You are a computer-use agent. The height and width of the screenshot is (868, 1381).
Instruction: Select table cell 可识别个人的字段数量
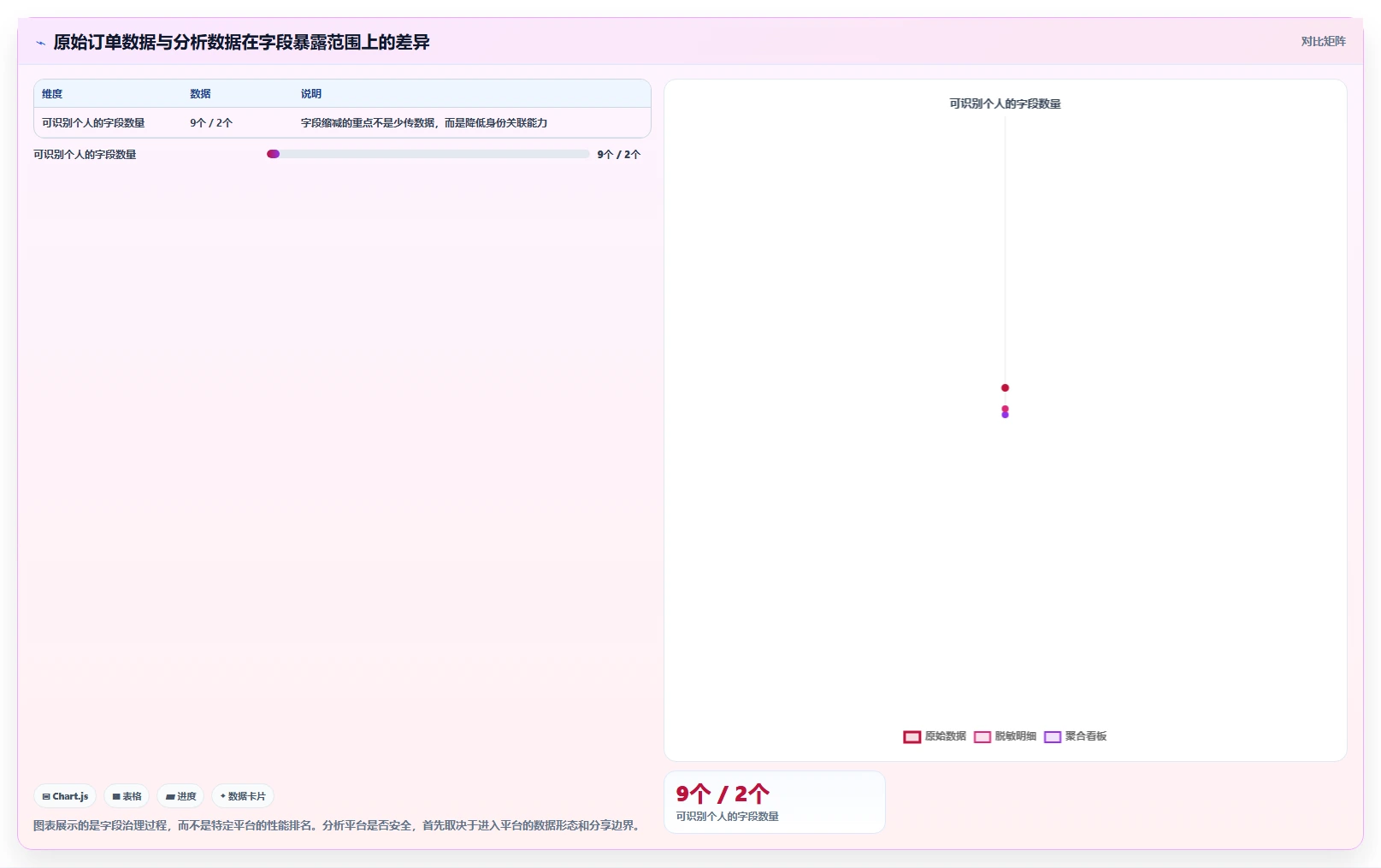93,123
